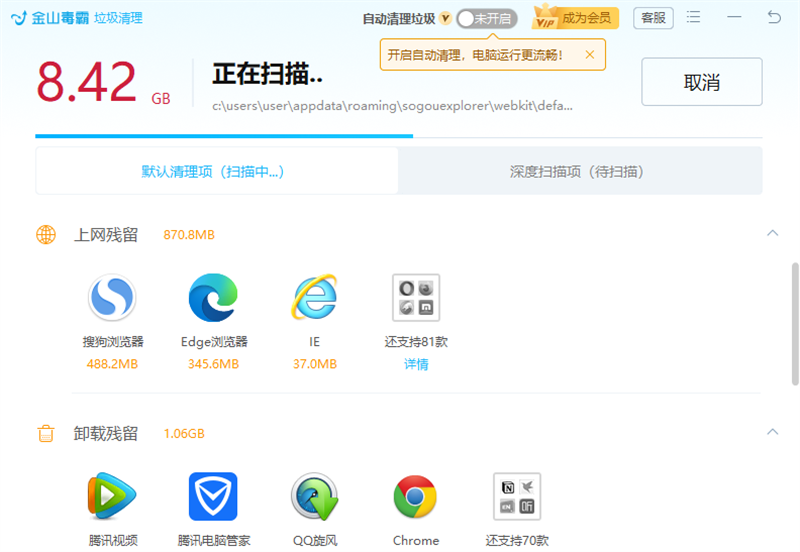
Task: Click the 还支持81款 browsers group icon
Action: (415, 298)
